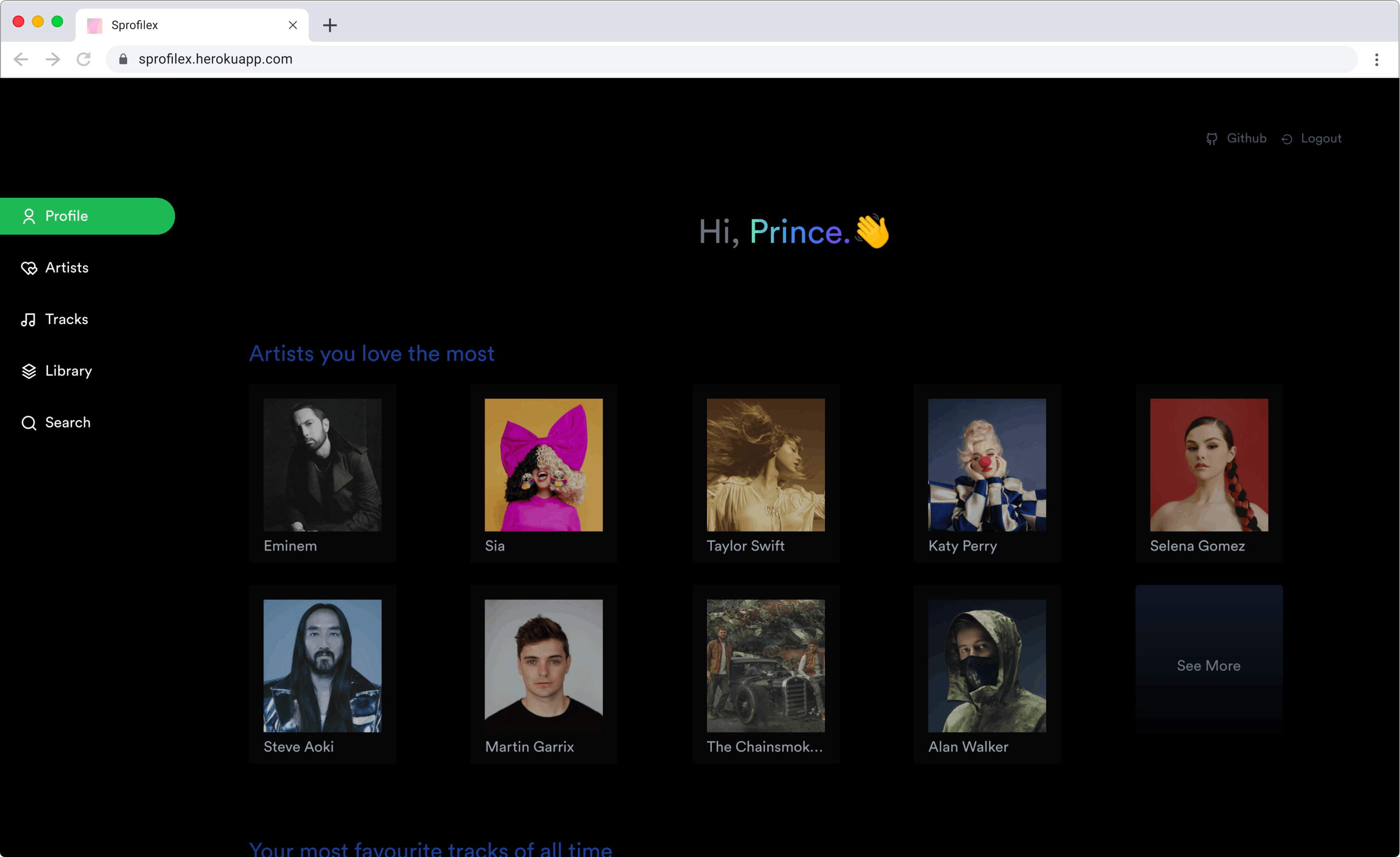Click the browser forward arrow
The image size is (1400, 857).
pyautogui.click(x=53, y=59)
